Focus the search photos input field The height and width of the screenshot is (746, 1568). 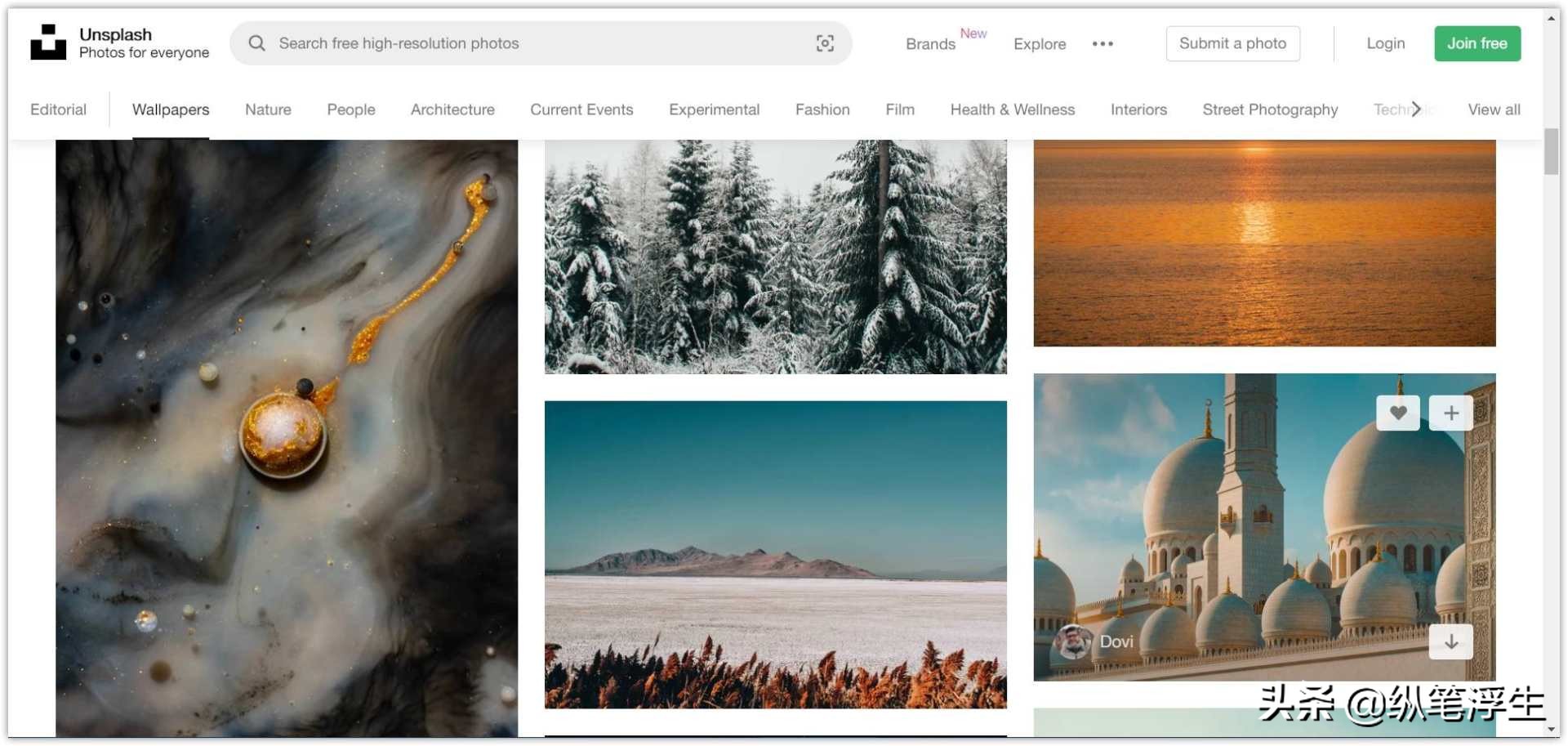pos(541,43)
